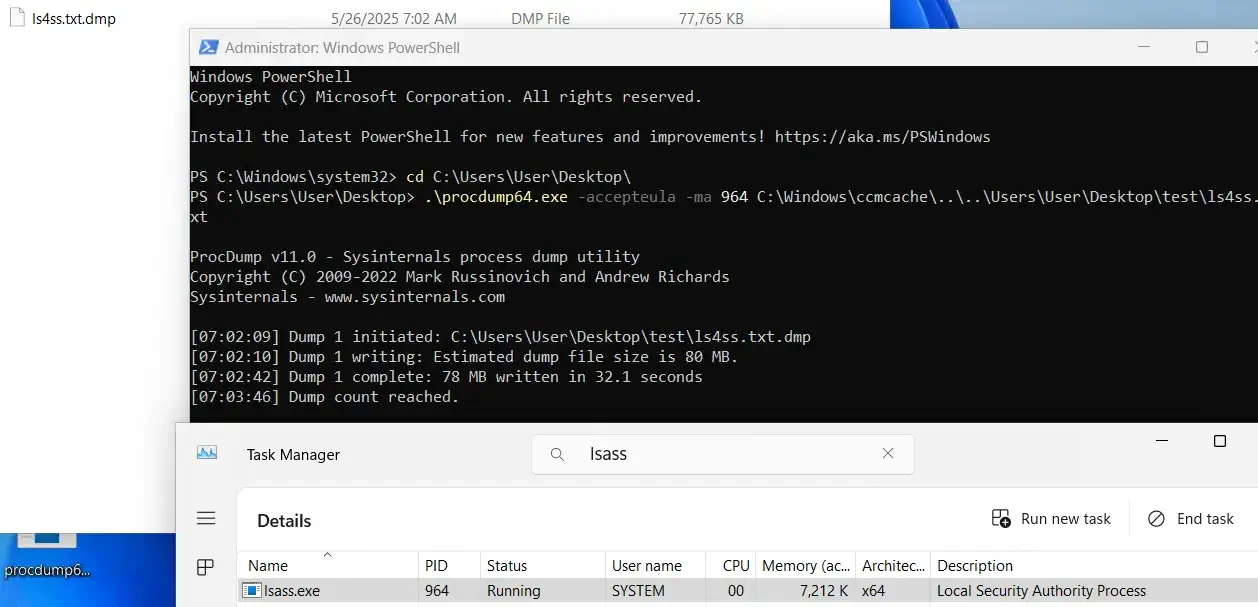The width and height of the screenshot is (1258, 607).
Task: Sort processes by the CPU column header
Action: tap(735, 565)
